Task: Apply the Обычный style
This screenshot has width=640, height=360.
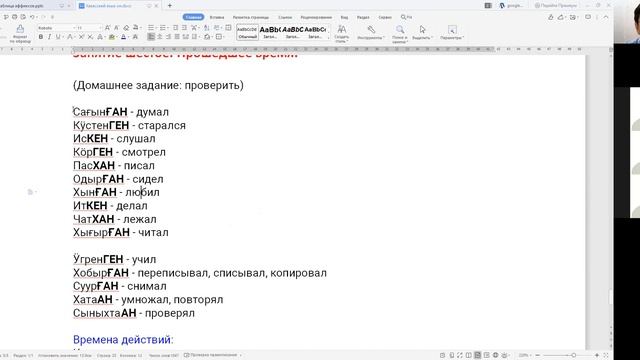Action: point(247,32)
